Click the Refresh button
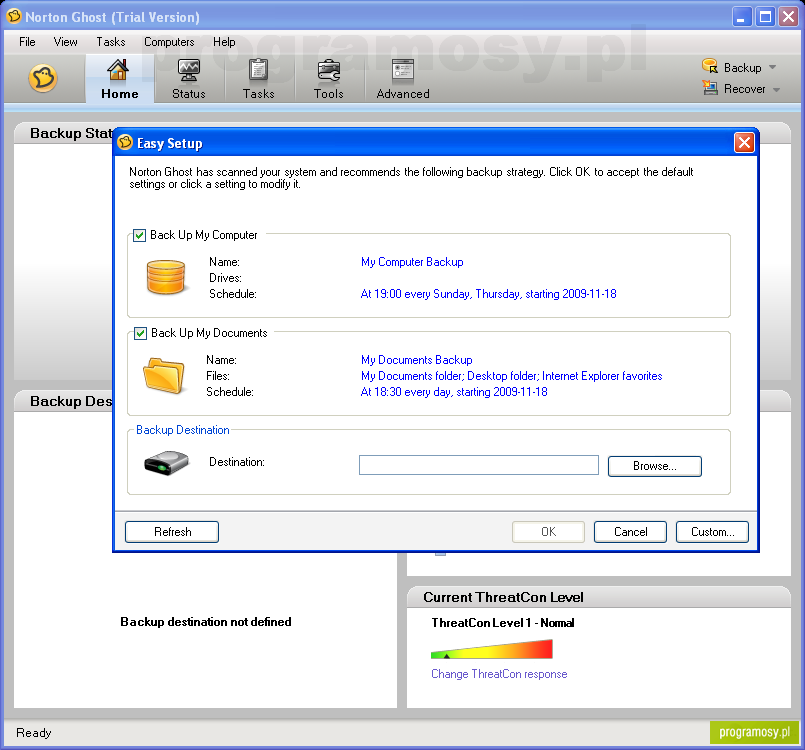The width and height of the screenshot is (805, 750). coord(172,532)
